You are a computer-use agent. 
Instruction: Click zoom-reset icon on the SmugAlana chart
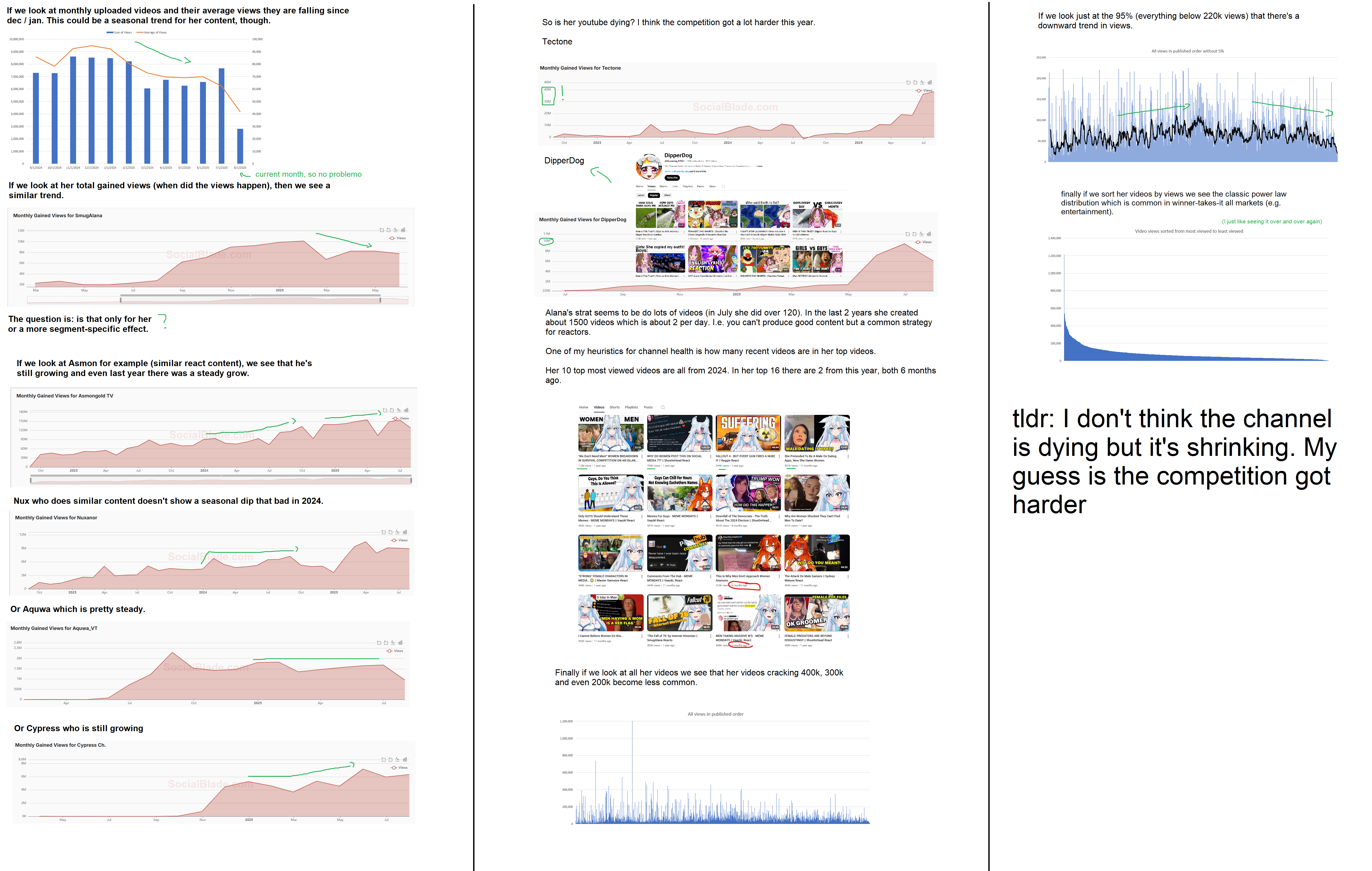(x=389, y=230)
